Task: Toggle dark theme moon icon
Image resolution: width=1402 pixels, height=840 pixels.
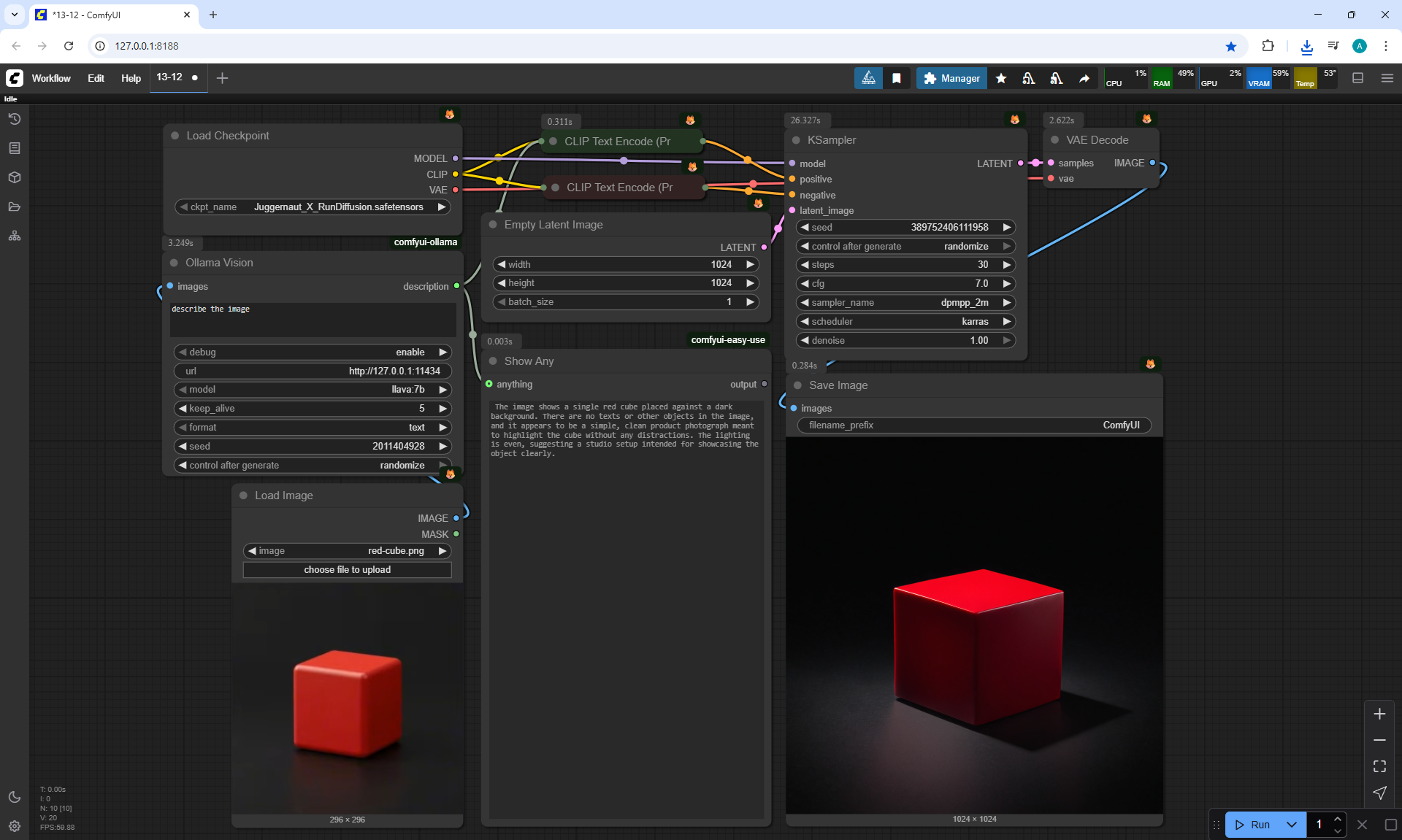Action: coord(14,797)
